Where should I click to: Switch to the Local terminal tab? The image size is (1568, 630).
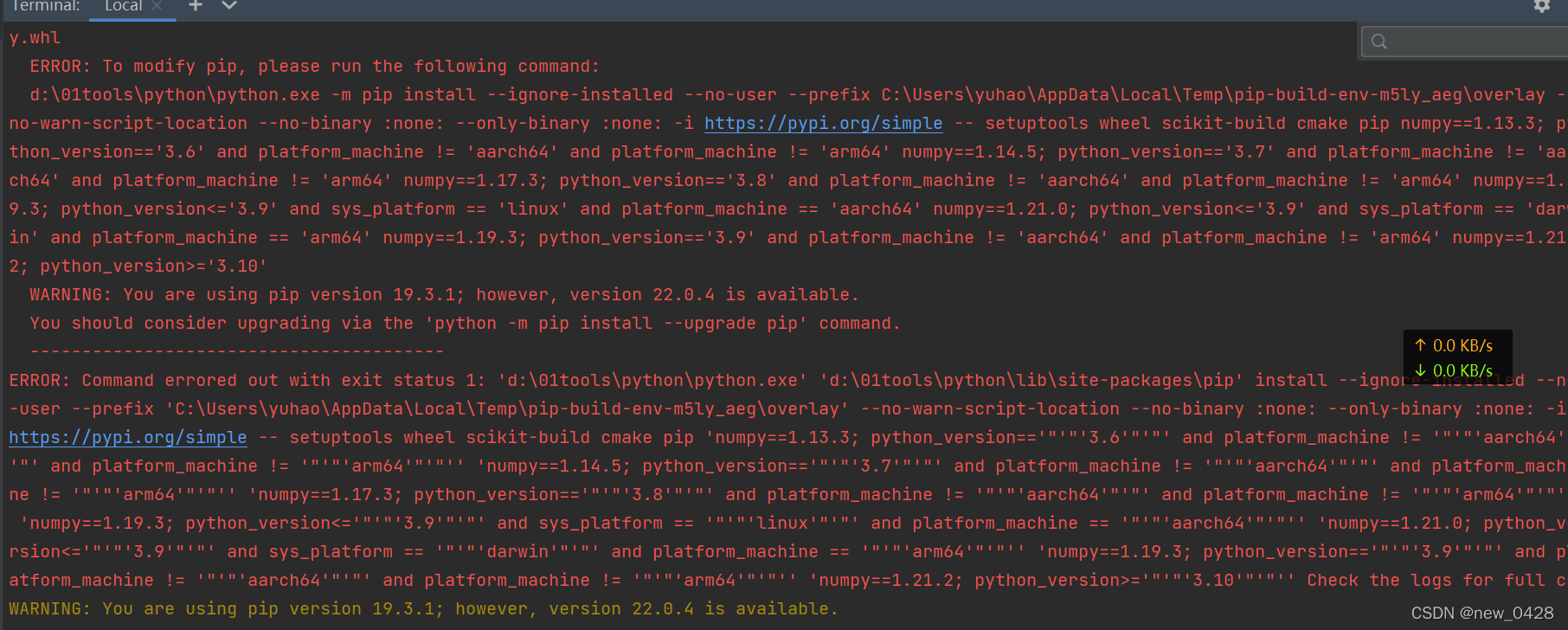[x=123, y=6]
